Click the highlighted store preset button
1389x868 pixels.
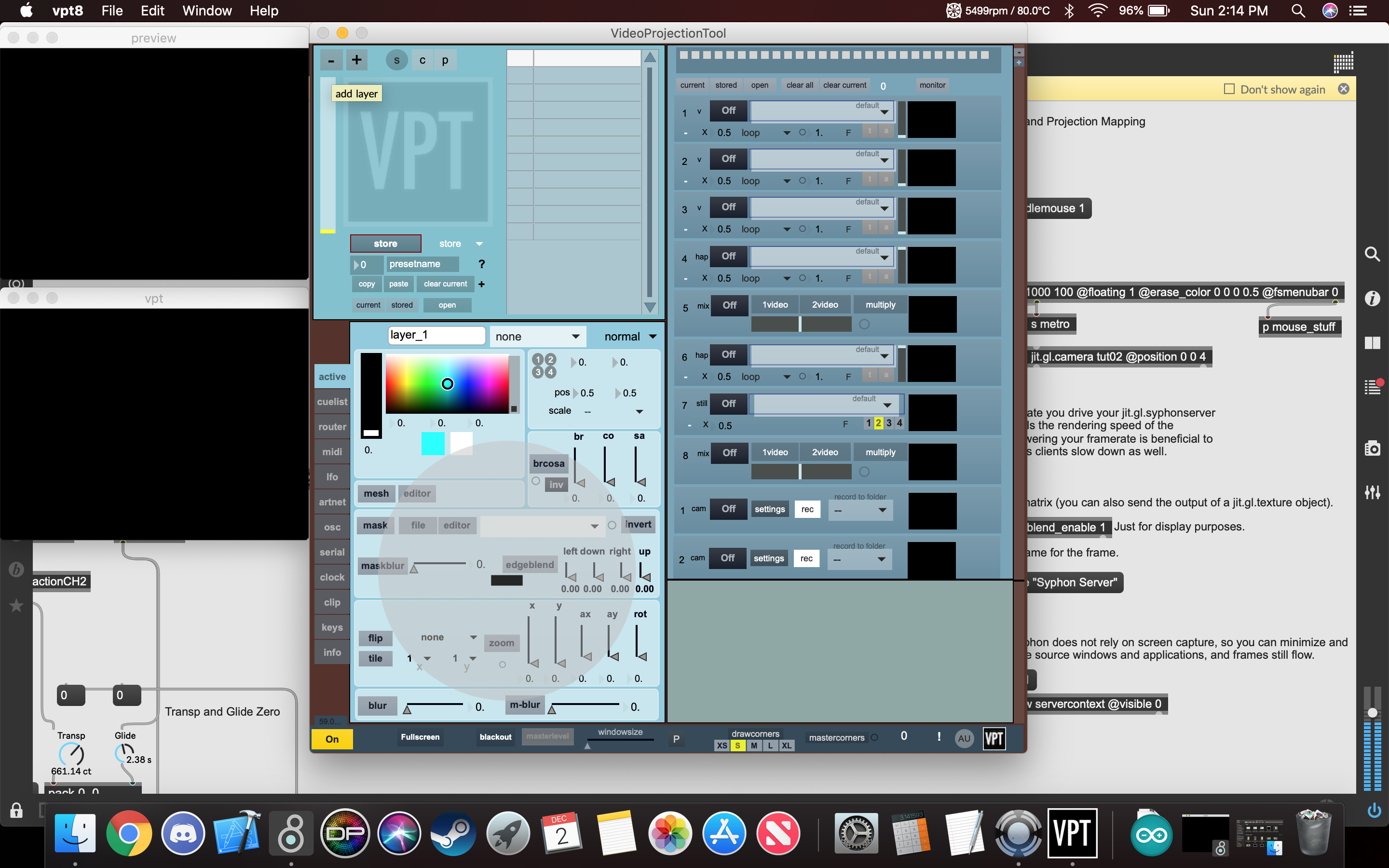(386, 244)
